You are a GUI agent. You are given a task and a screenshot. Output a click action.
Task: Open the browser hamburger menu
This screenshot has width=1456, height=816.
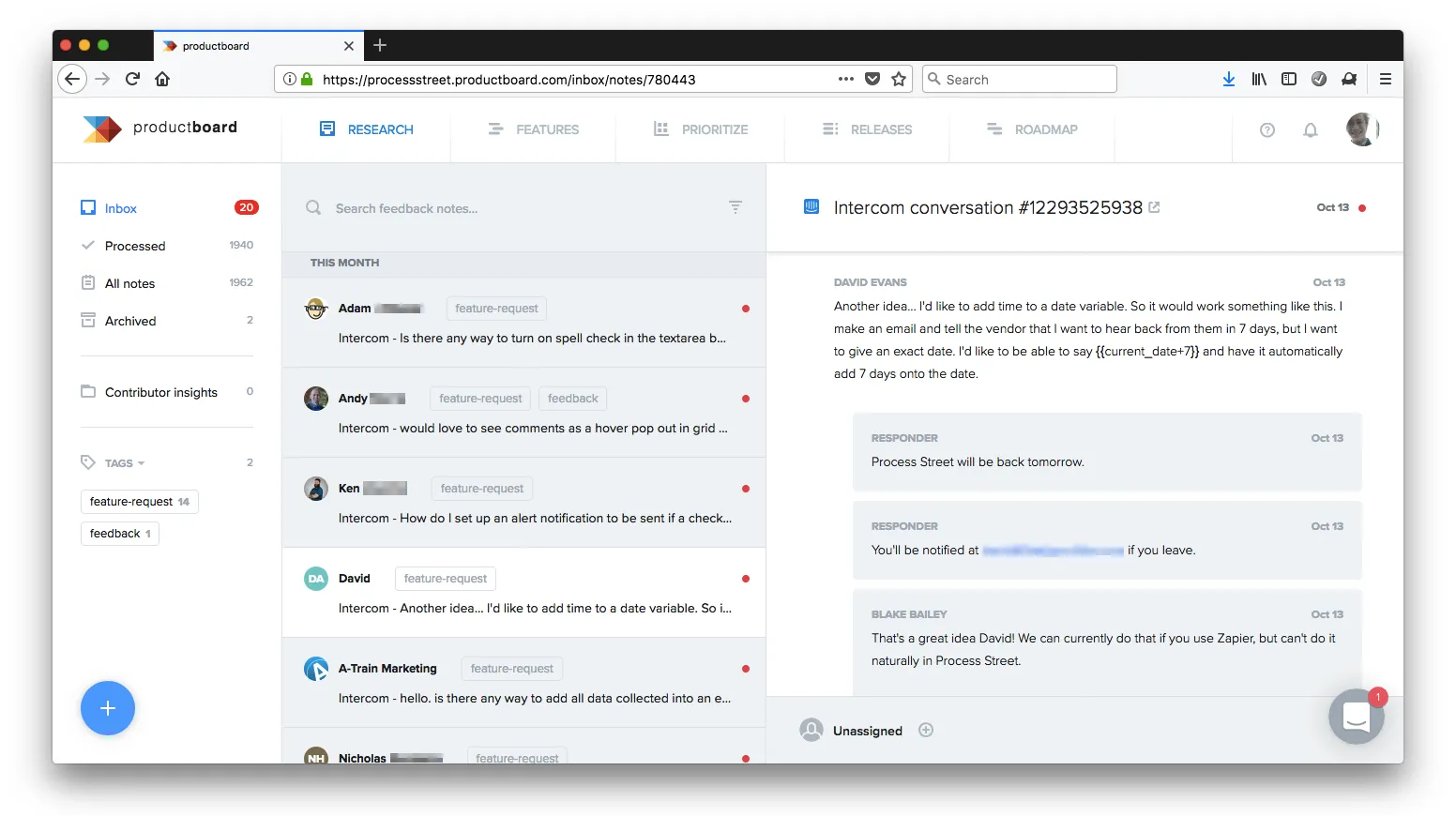1385,79
